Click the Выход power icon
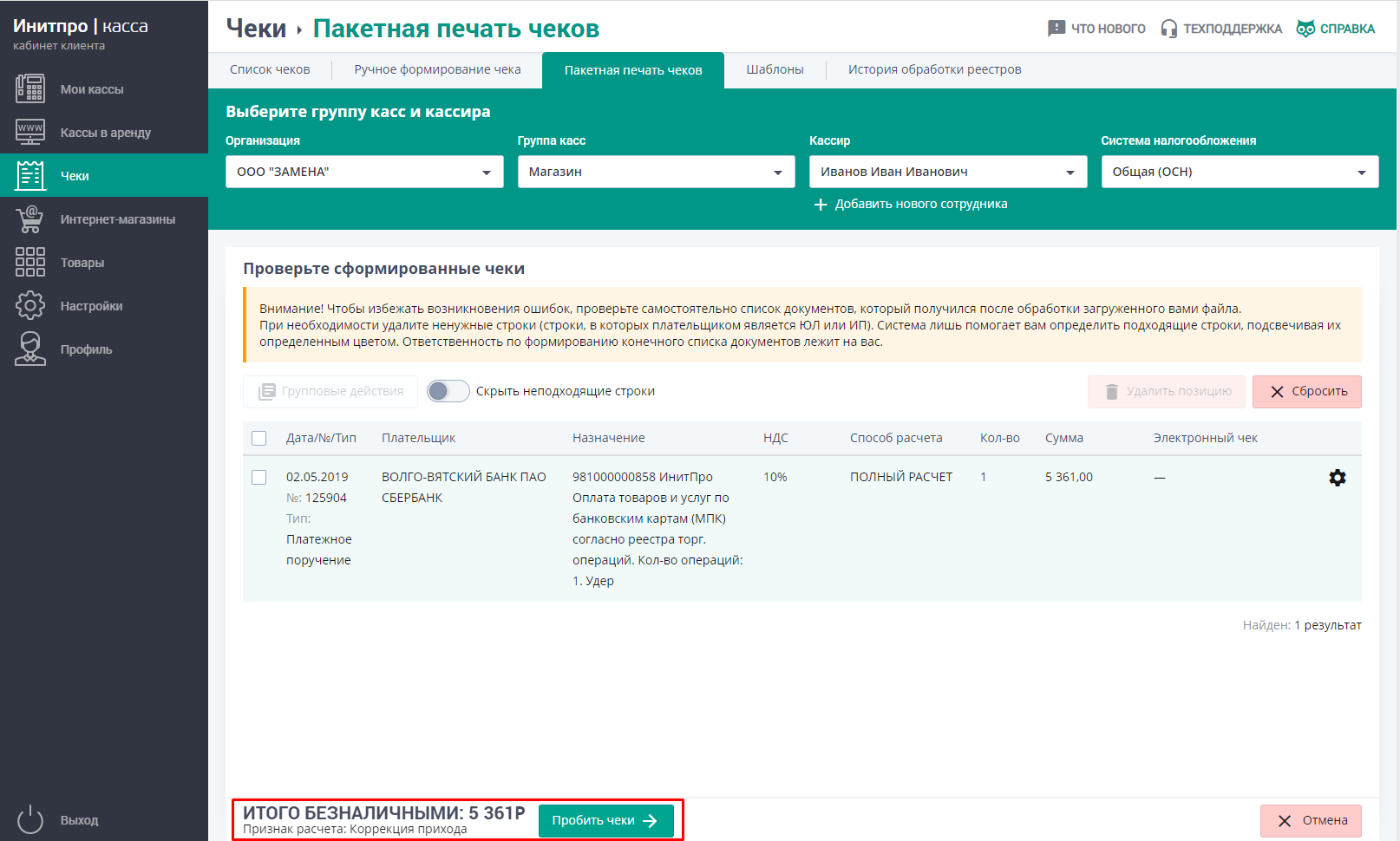 (x=30, y=819)
